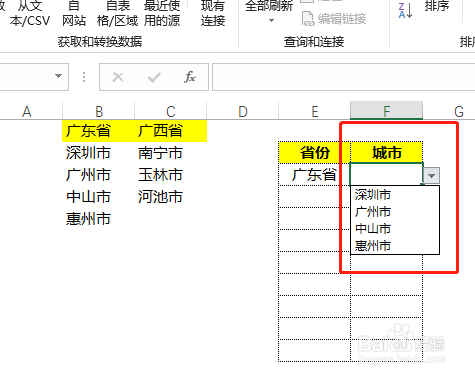
Task: Get data from table/range
Action: [117, 13]
